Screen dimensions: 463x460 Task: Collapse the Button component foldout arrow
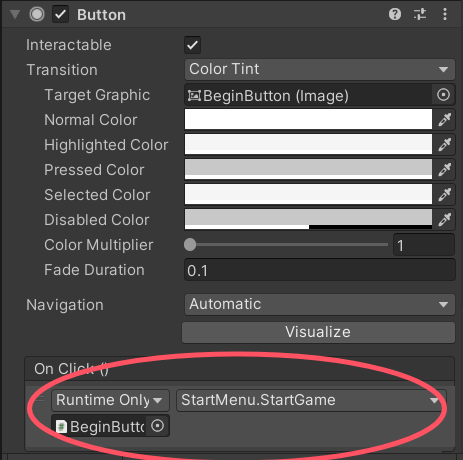pos(15,14)
